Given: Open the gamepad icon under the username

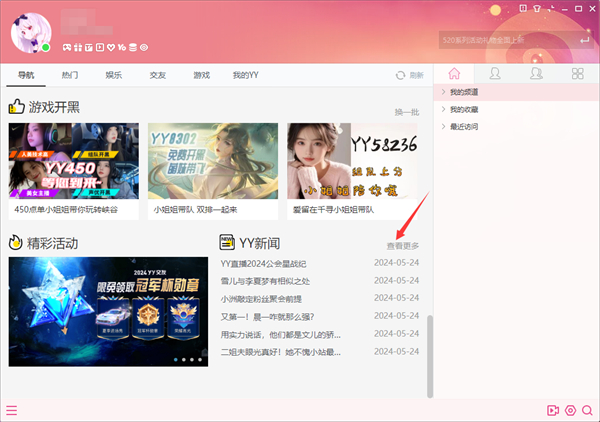Looking at the screenshot, I should pyautogui.click(x=67, y=47).
